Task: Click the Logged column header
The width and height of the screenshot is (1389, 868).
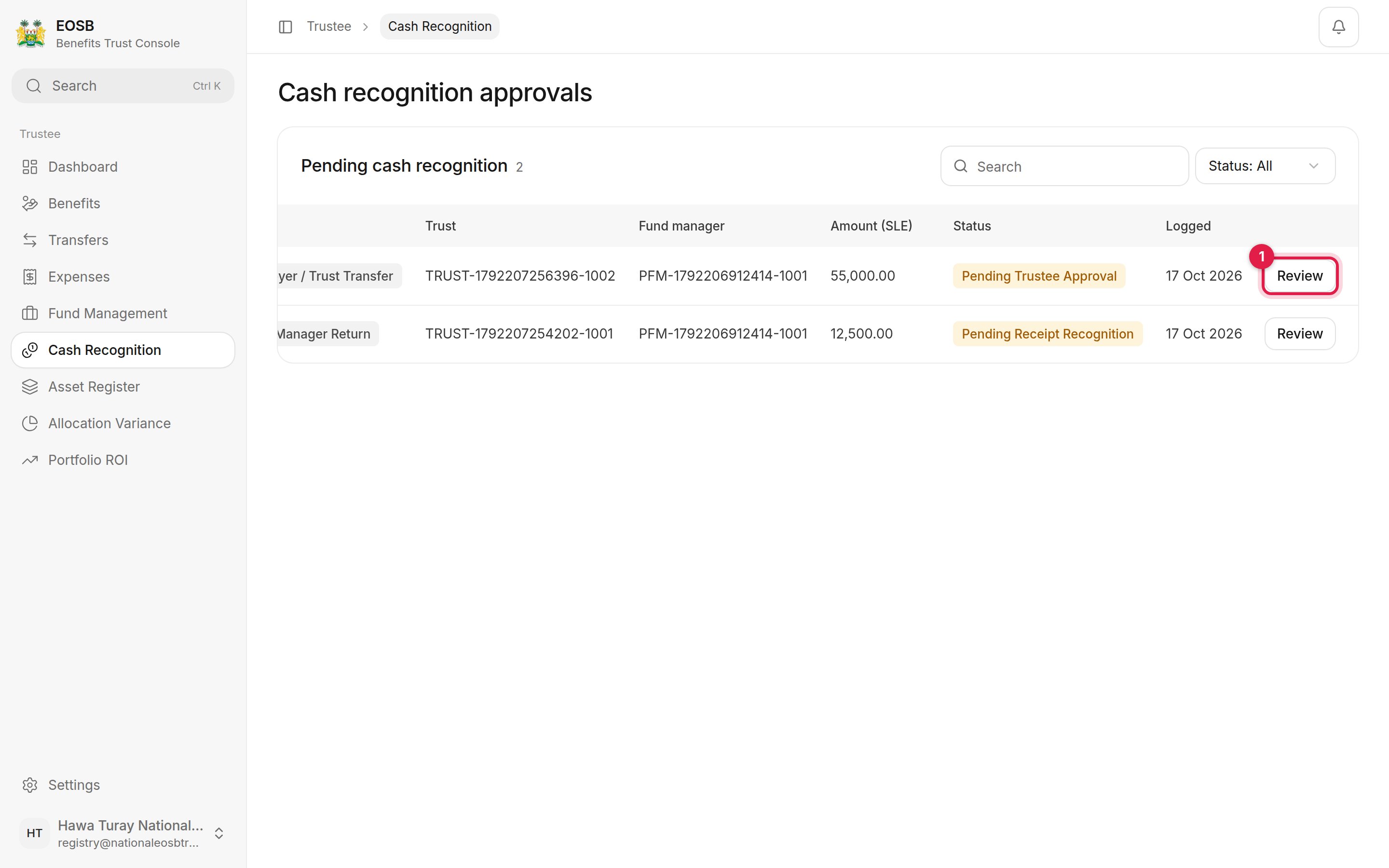Action: 1187,226
